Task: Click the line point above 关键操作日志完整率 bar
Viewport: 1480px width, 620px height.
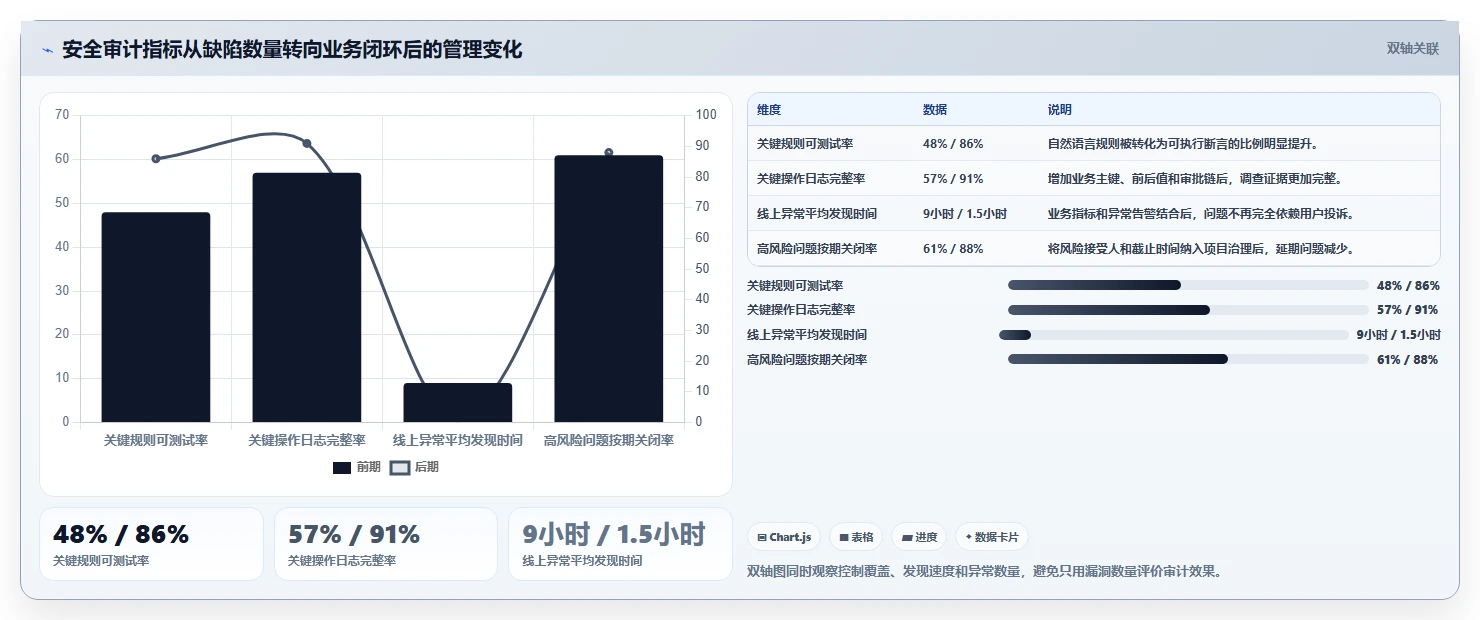Action: (x=307, y=143)
